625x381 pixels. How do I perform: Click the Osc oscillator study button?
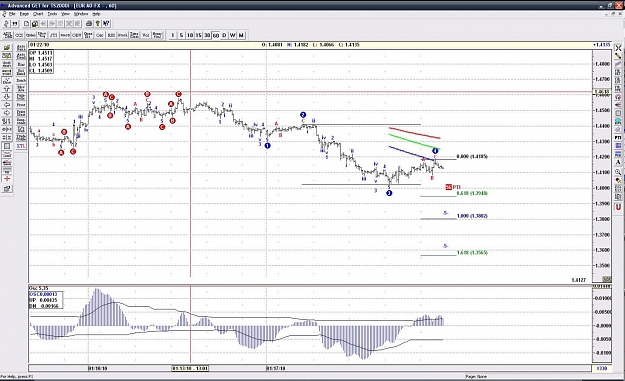click(100, 35)
